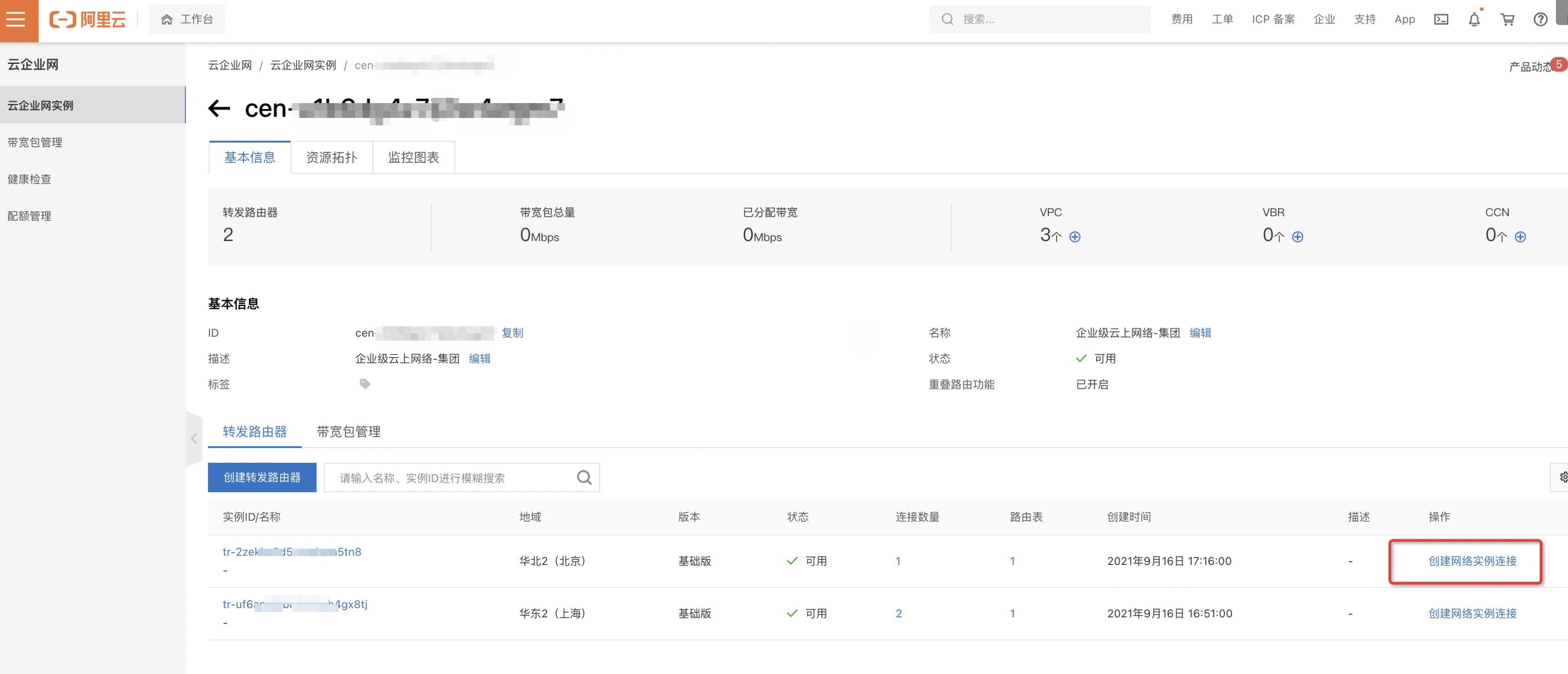Add a VPC with plus icon
Viewport: 1568px width, 674px height.
coord(1074,237)
